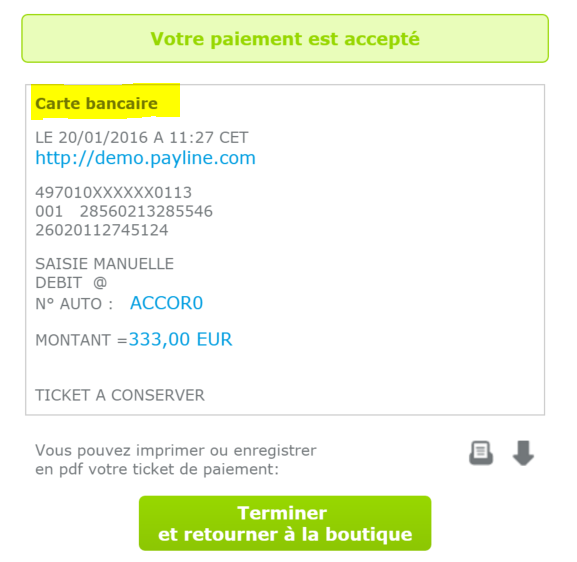Click the 001 code on the ticket
The width and height of the screenshot is (577, 562).
[49, 211]
